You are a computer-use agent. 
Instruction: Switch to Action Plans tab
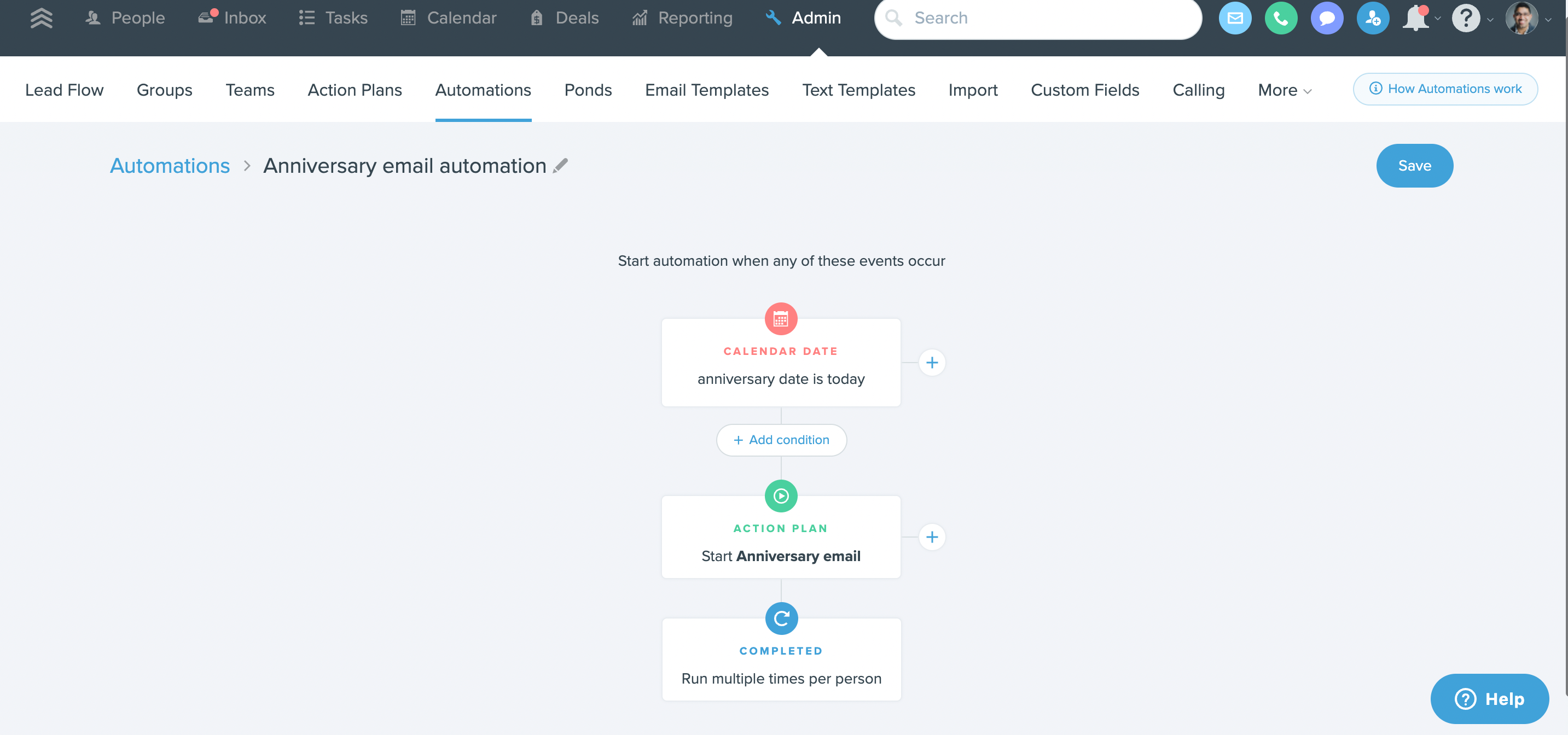click(355, 90)
